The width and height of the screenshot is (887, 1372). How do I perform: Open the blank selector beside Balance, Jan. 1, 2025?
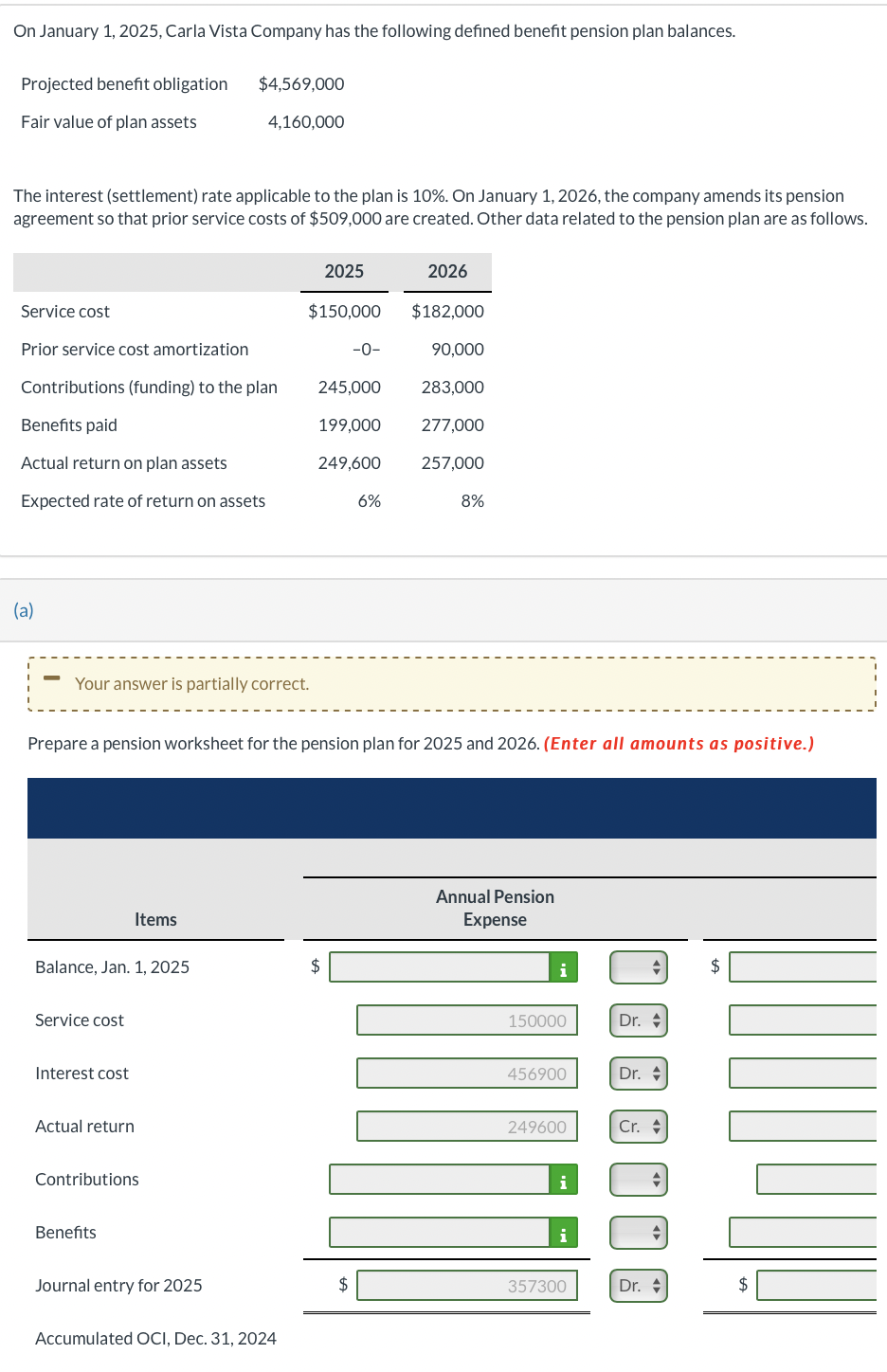[638, 966]
